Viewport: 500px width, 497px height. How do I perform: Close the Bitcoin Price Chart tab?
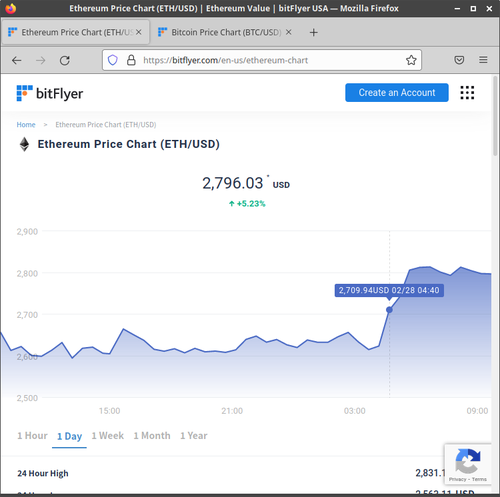289,32
